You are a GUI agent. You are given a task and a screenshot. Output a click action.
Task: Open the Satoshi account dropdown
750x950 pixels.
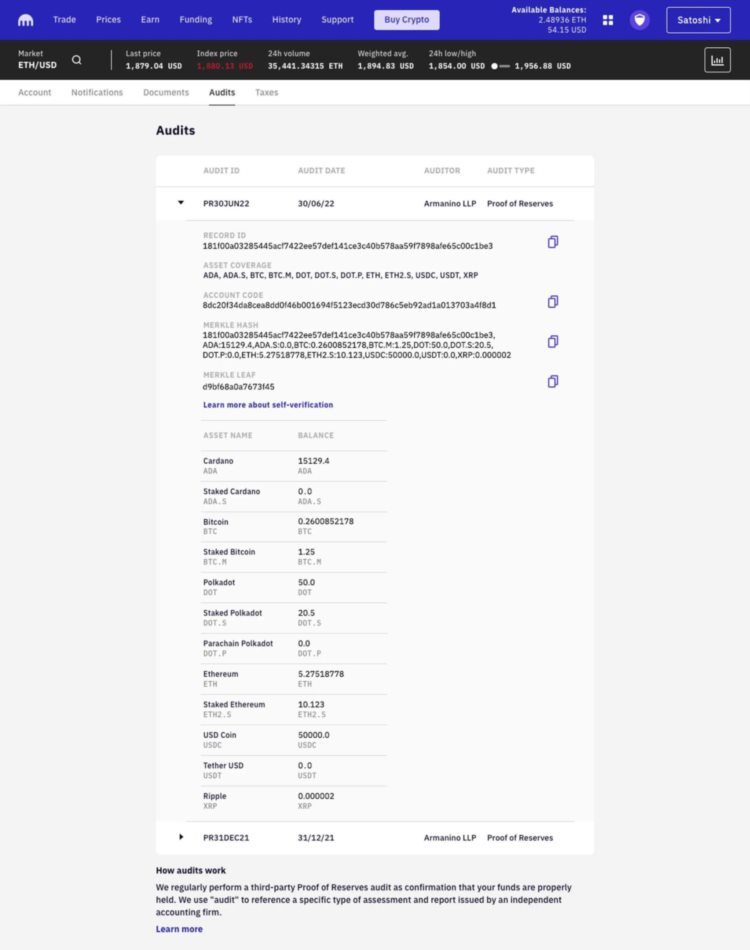(x=698, y=20)
